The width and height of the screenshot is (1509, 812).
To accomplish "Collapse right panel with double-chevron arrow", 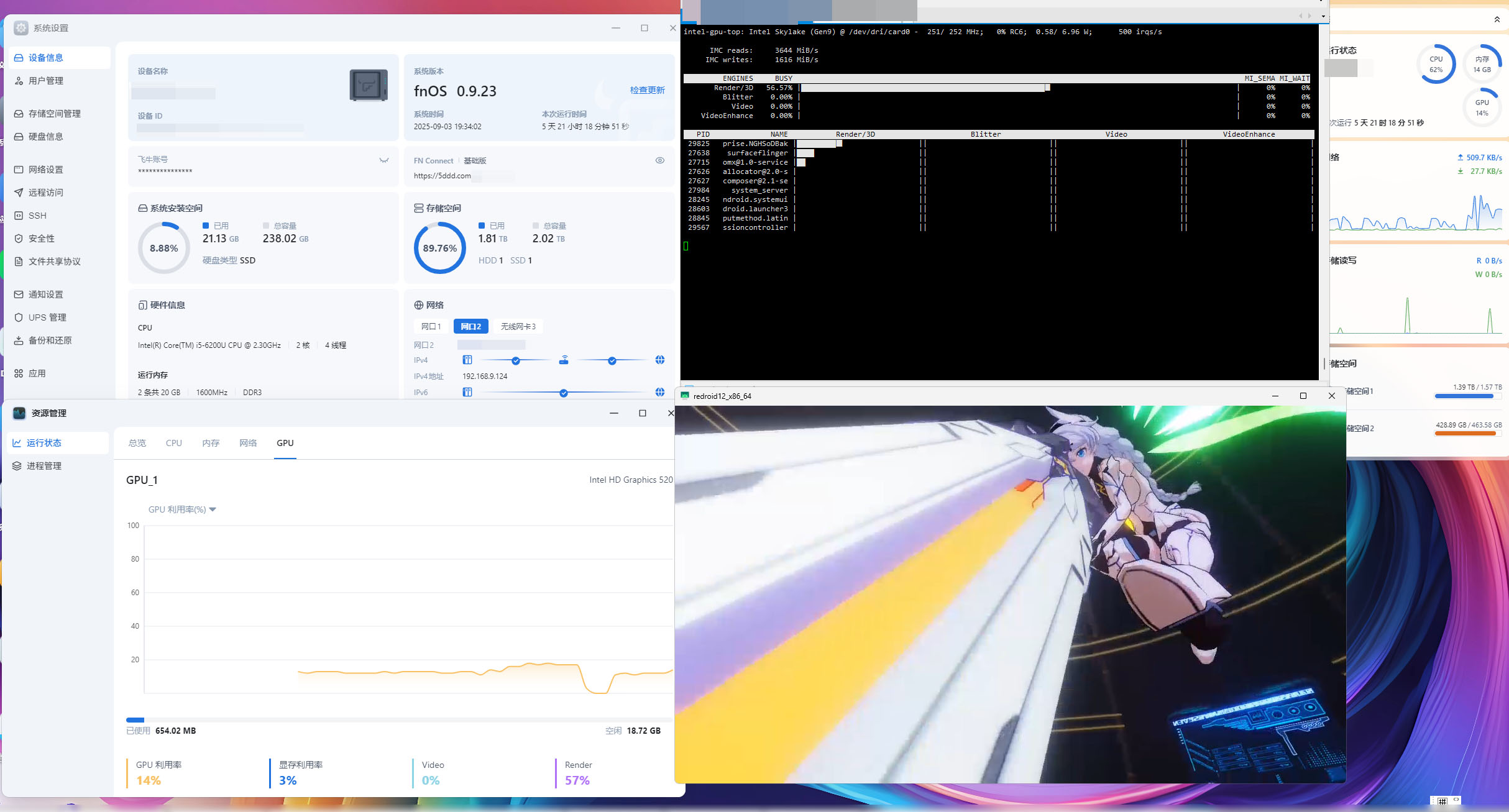I will tap(1497, 20).
